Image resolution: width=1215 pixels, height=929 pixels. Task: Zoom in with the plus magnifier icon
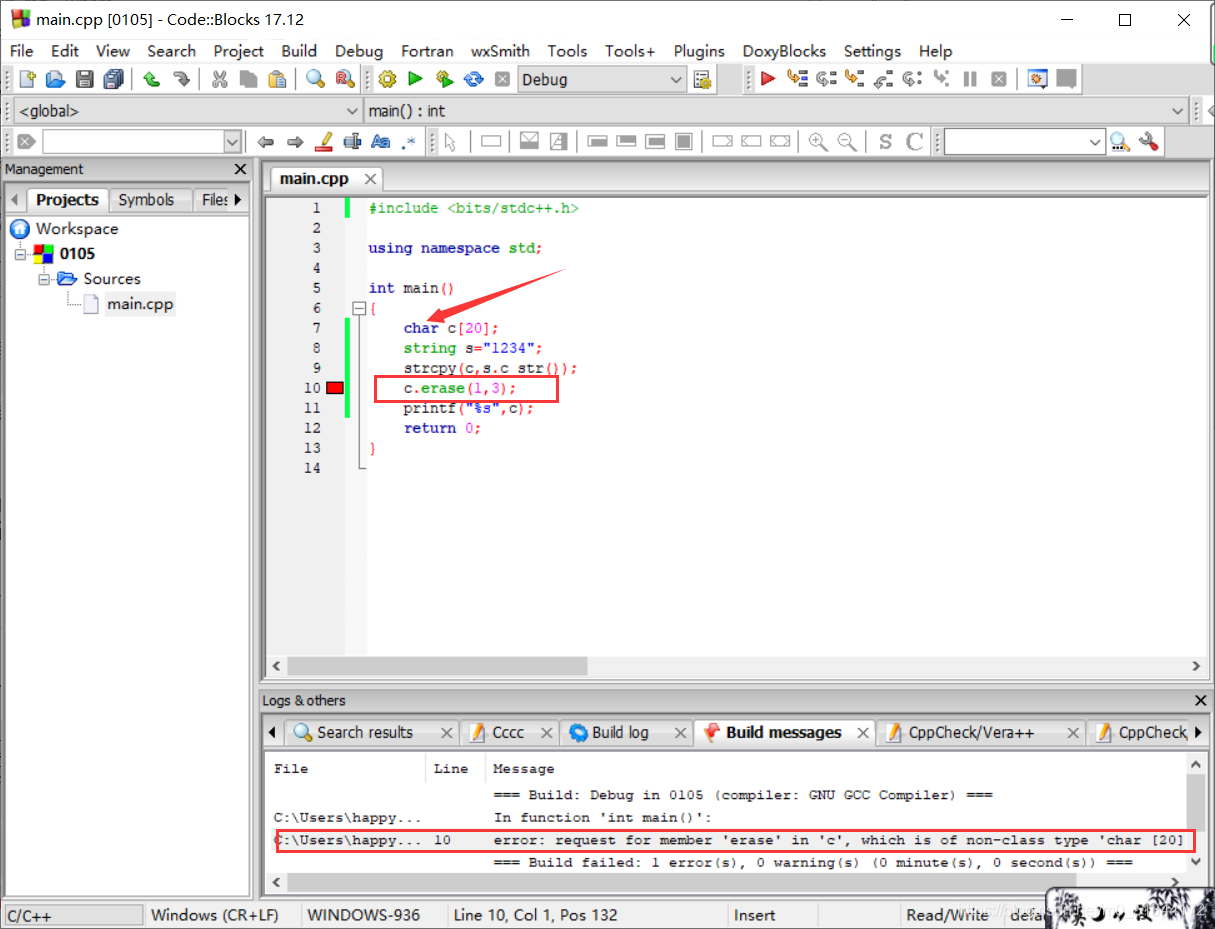(818, 142)
